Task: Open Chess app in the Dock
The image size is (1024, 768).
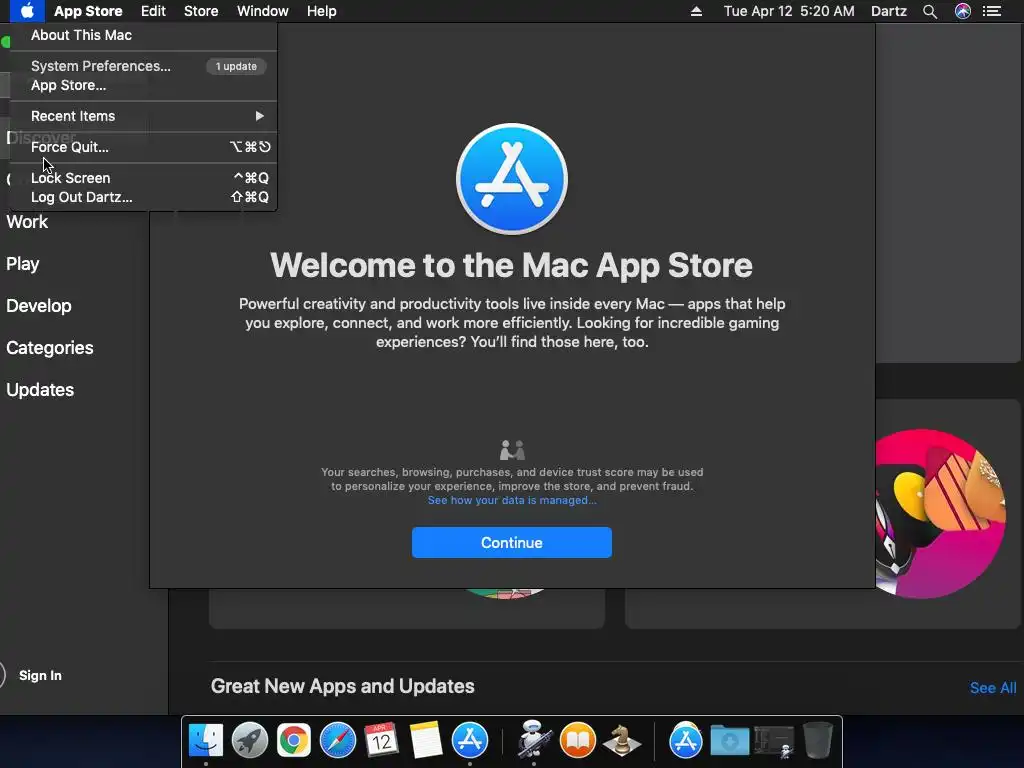Action: (621, 741)
